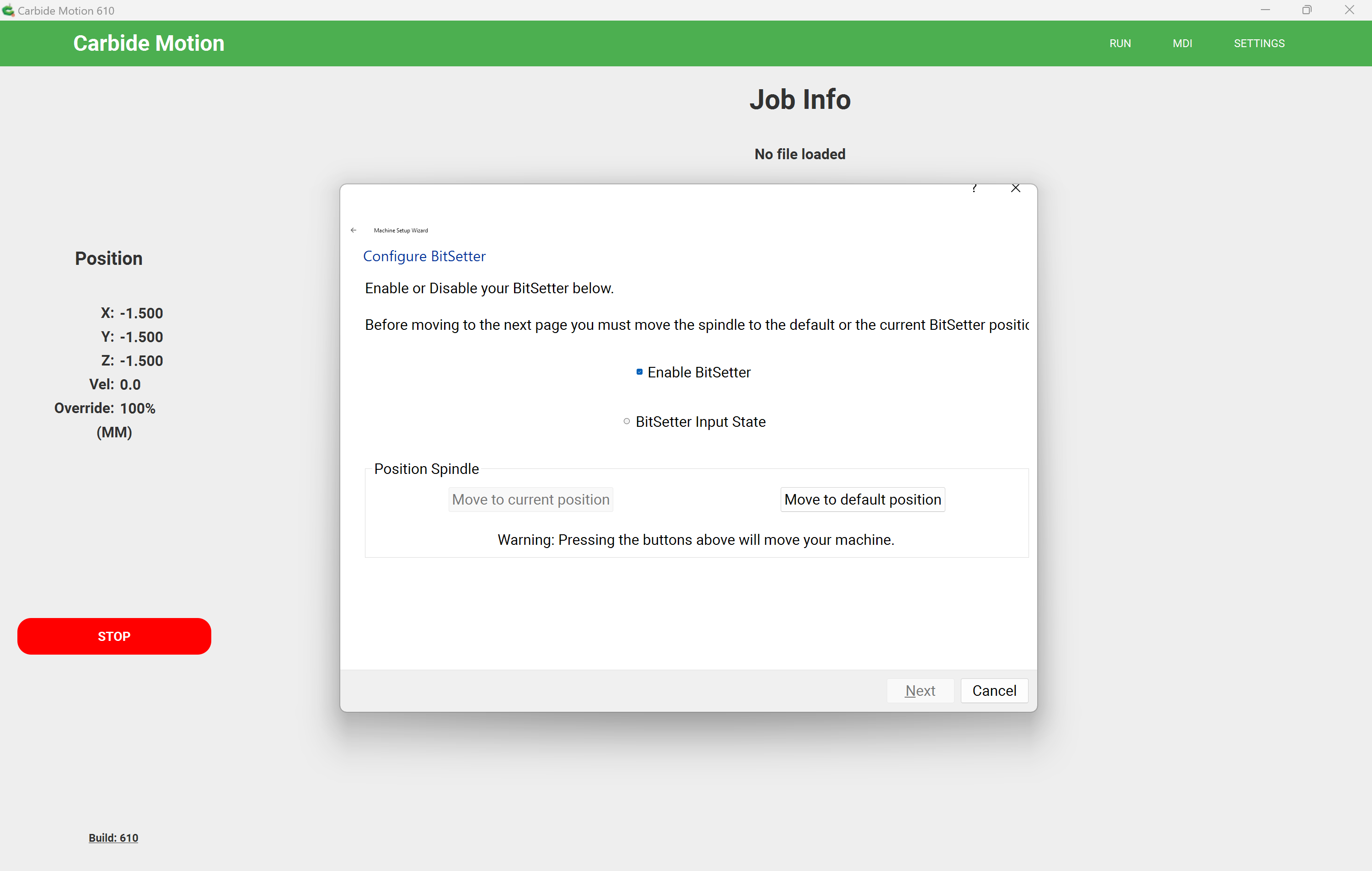Proceed with the Next button

click(920, 690)
